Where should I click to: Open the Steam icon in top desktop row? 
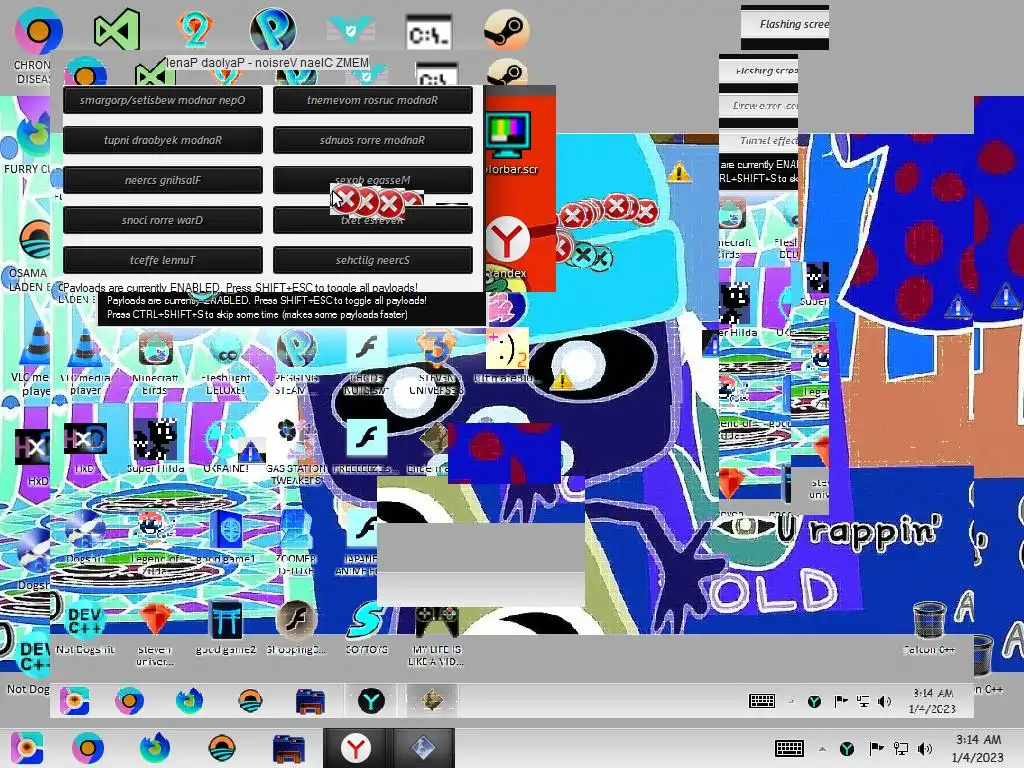[x=506, y=30]
